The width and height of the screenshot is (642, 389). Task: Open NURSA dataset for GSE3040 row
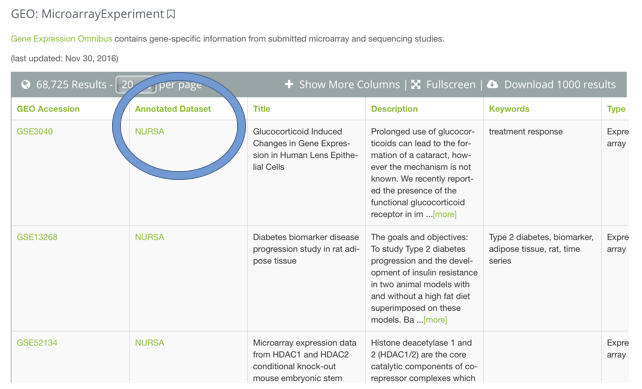[149, 131]
